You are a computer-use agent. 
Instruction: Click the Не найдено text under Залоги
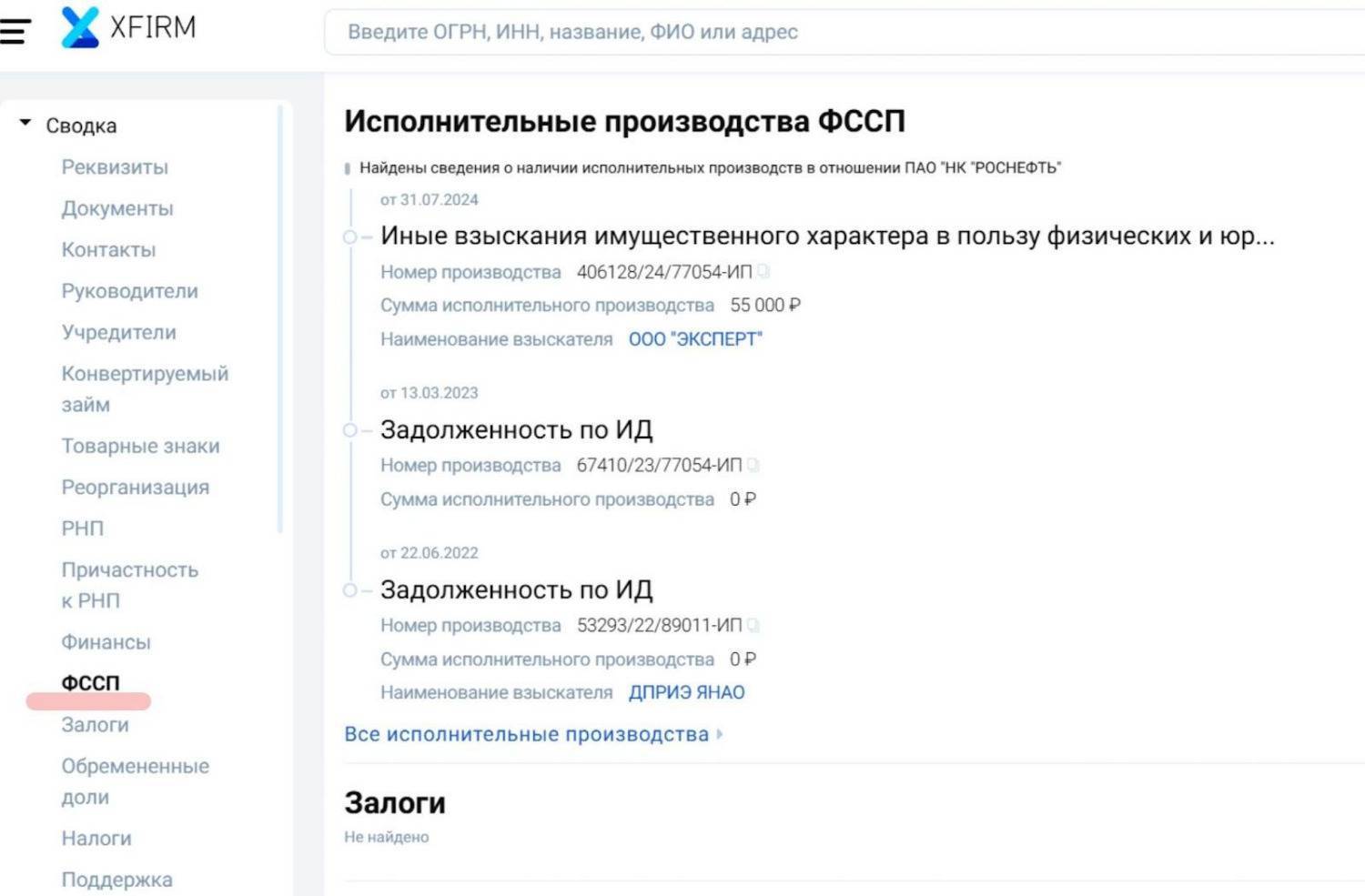(x=386, y=837)
